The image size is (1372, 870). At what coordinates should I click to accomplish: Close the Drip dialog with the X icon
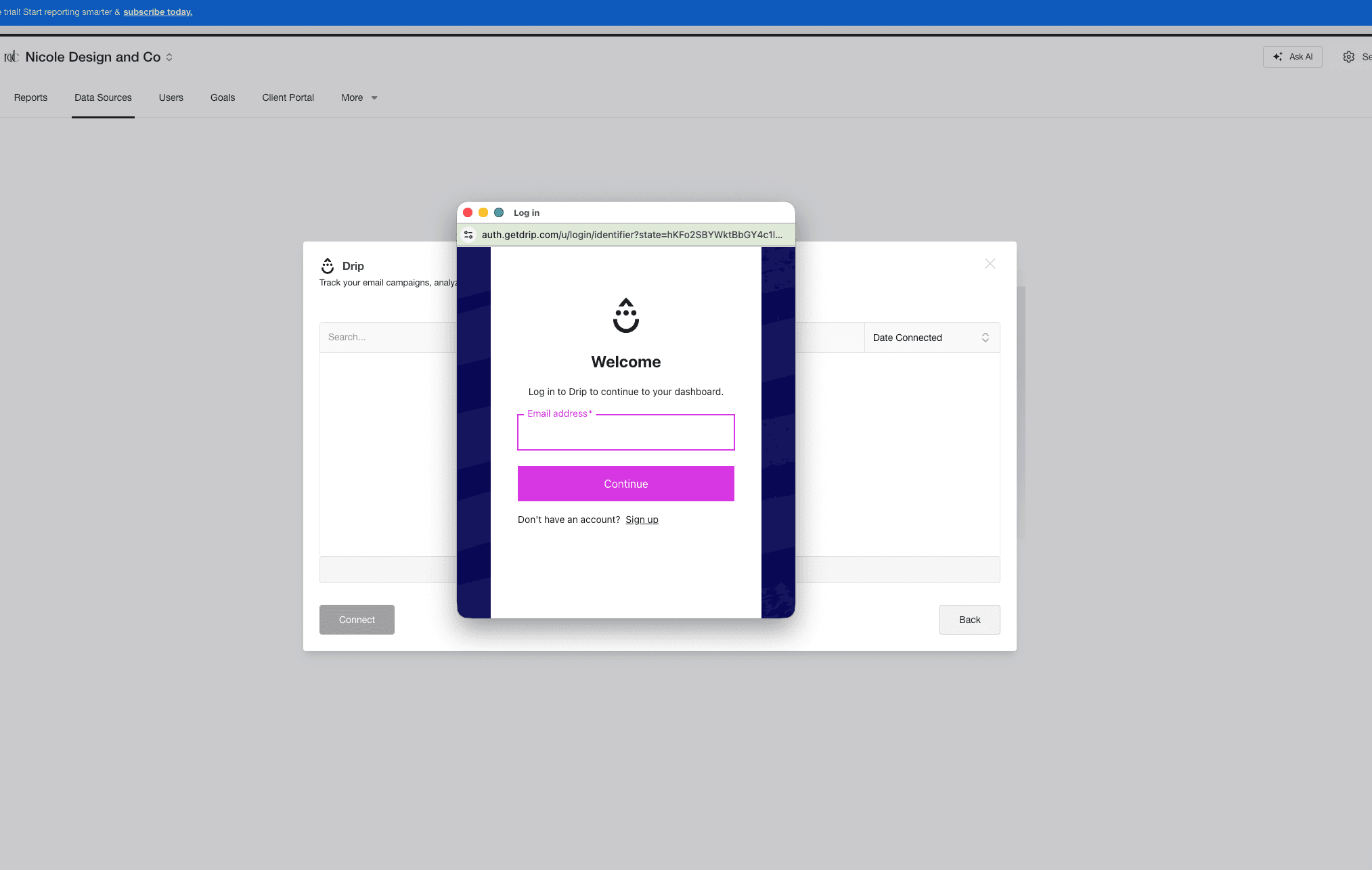pyautogui.click(x=990, y=264)
